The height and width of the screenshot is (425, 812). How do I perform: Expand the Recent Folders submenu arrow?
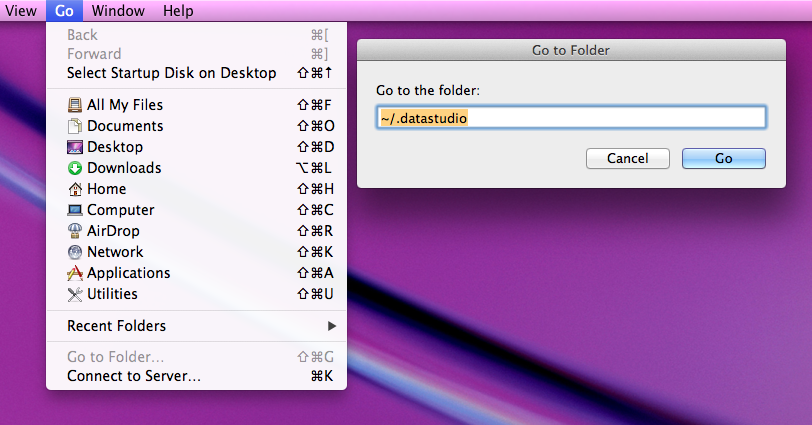332,326
